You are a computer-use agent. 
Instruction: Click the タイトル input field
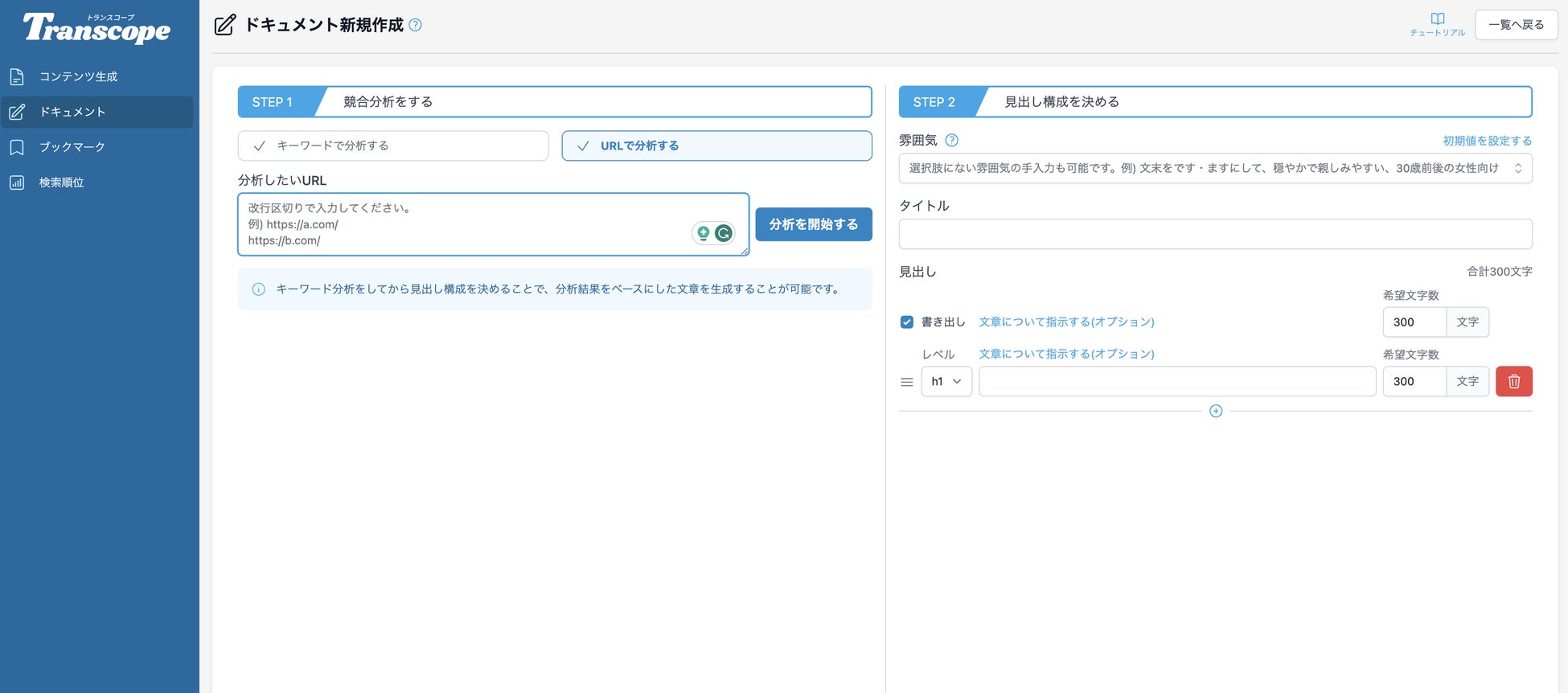pyautogui.click(x=1215, y=234)
